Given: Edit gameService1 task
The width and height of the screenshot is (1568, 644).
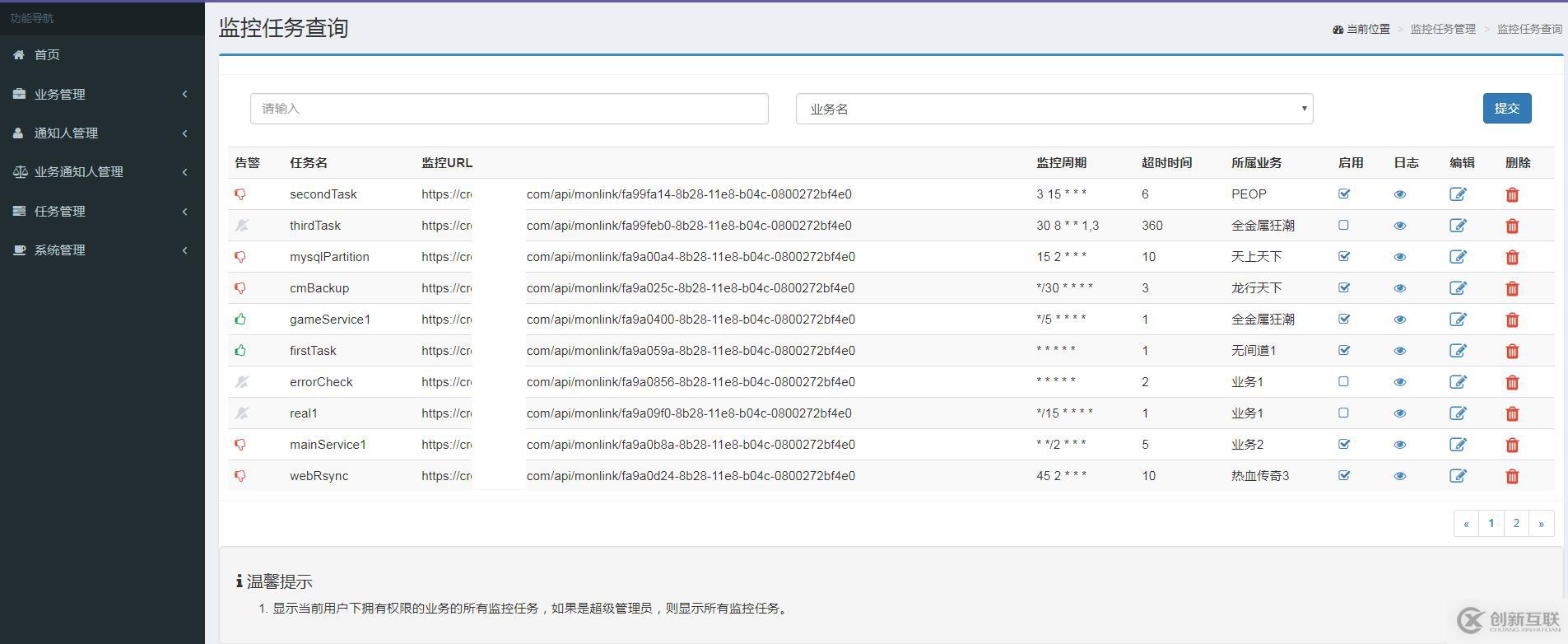Looking at the screenshot, I should pyautogui.click(x=1458, y=320).
